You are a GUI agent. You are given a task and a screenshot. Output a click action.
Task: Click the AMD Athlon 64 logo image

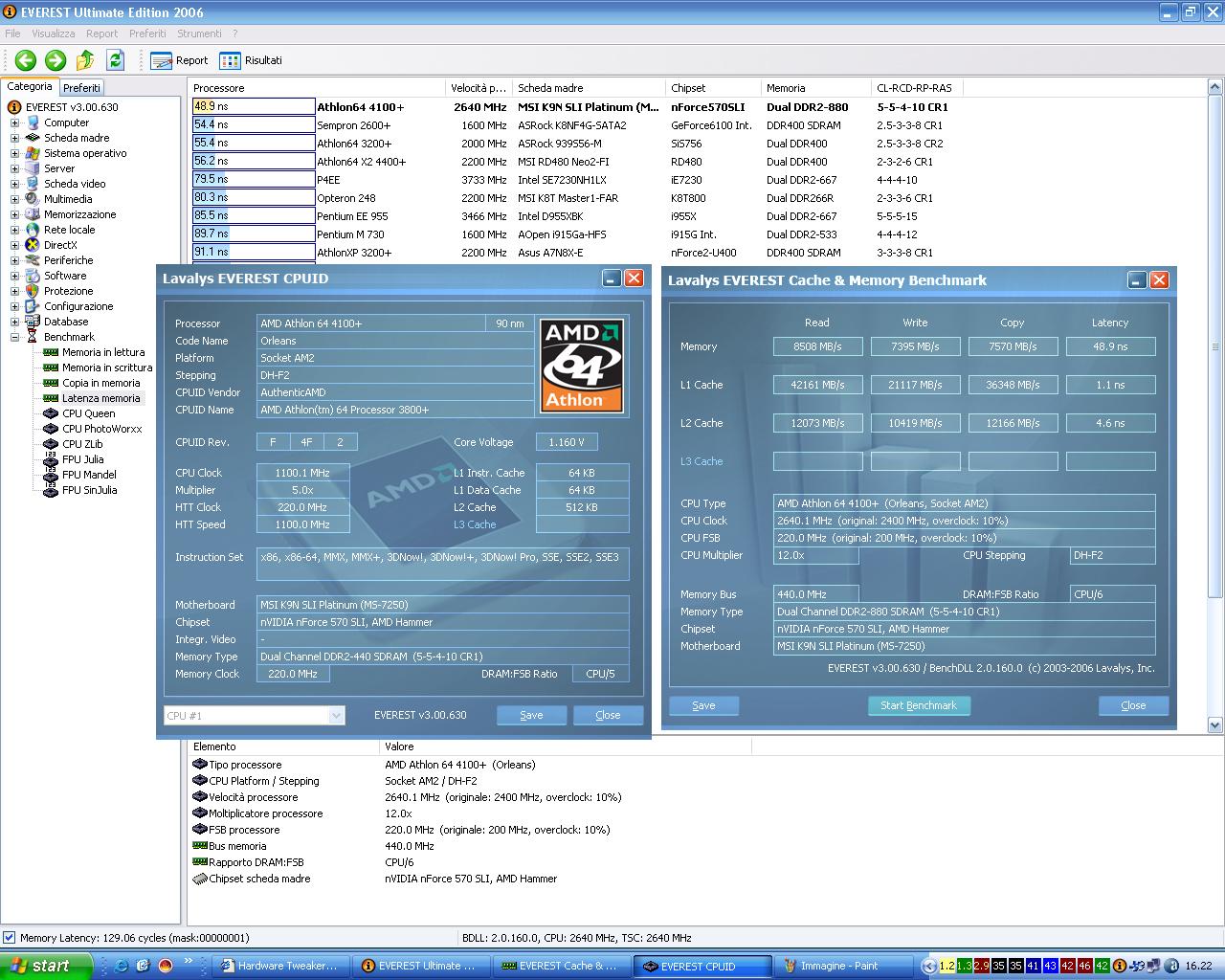pos(583,366)
